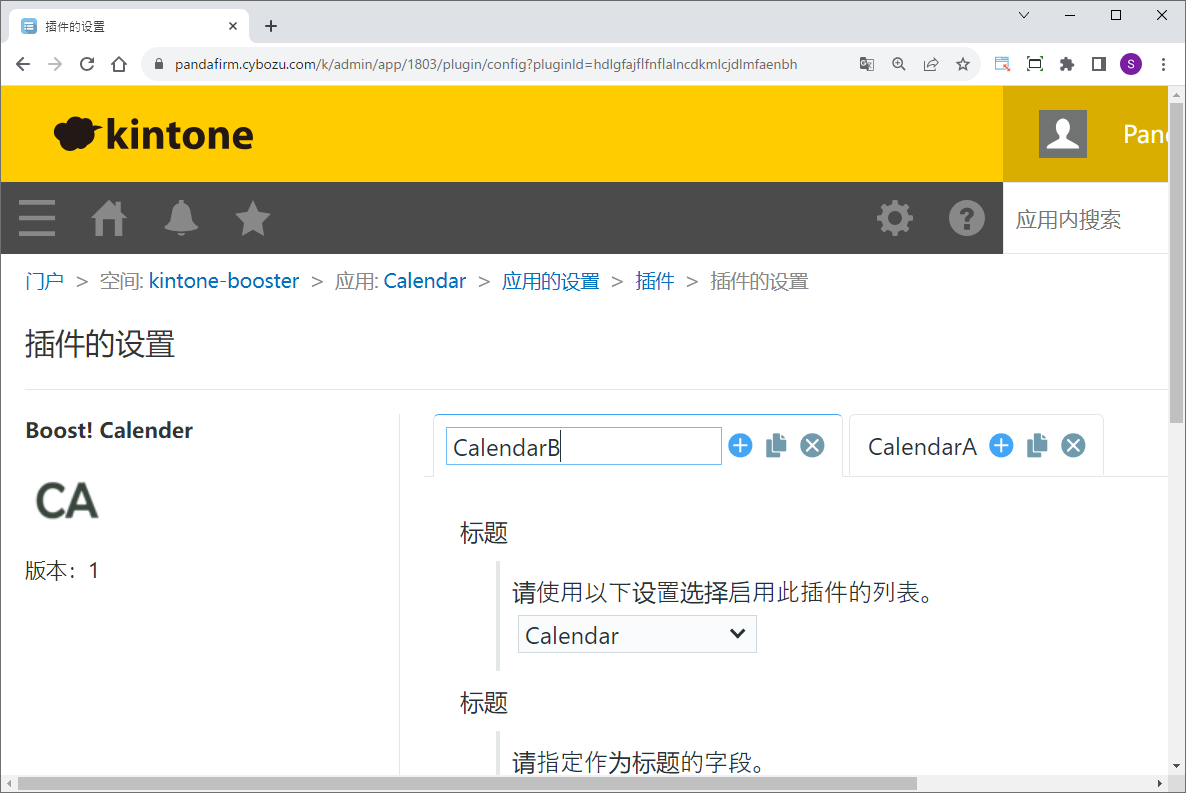Open the favorites star in kintone toolbar
The image size is (1186, 793).
click(x=253, y=218)
